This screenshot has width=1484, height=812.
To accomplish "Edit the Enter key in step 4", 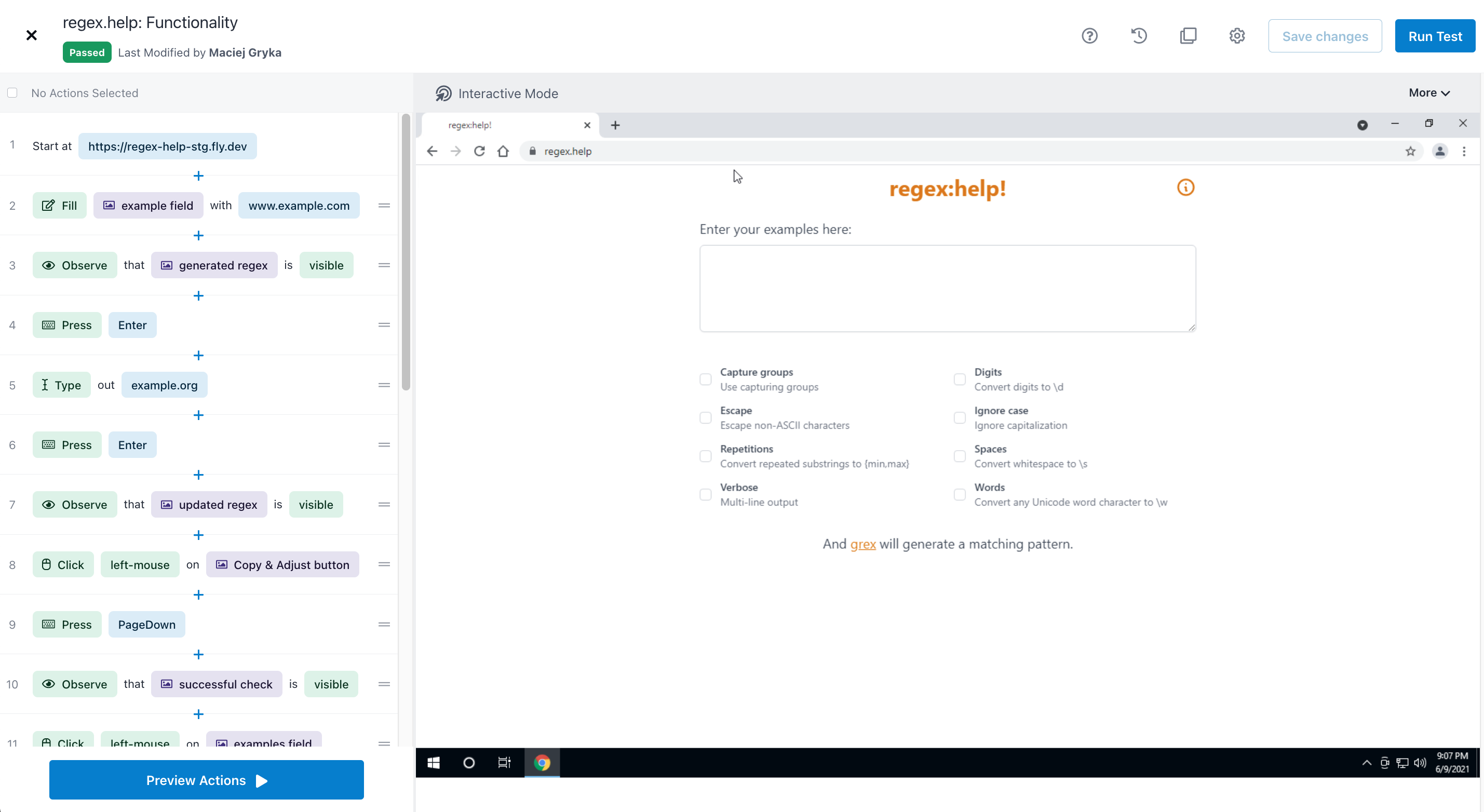I will (132, 325).
